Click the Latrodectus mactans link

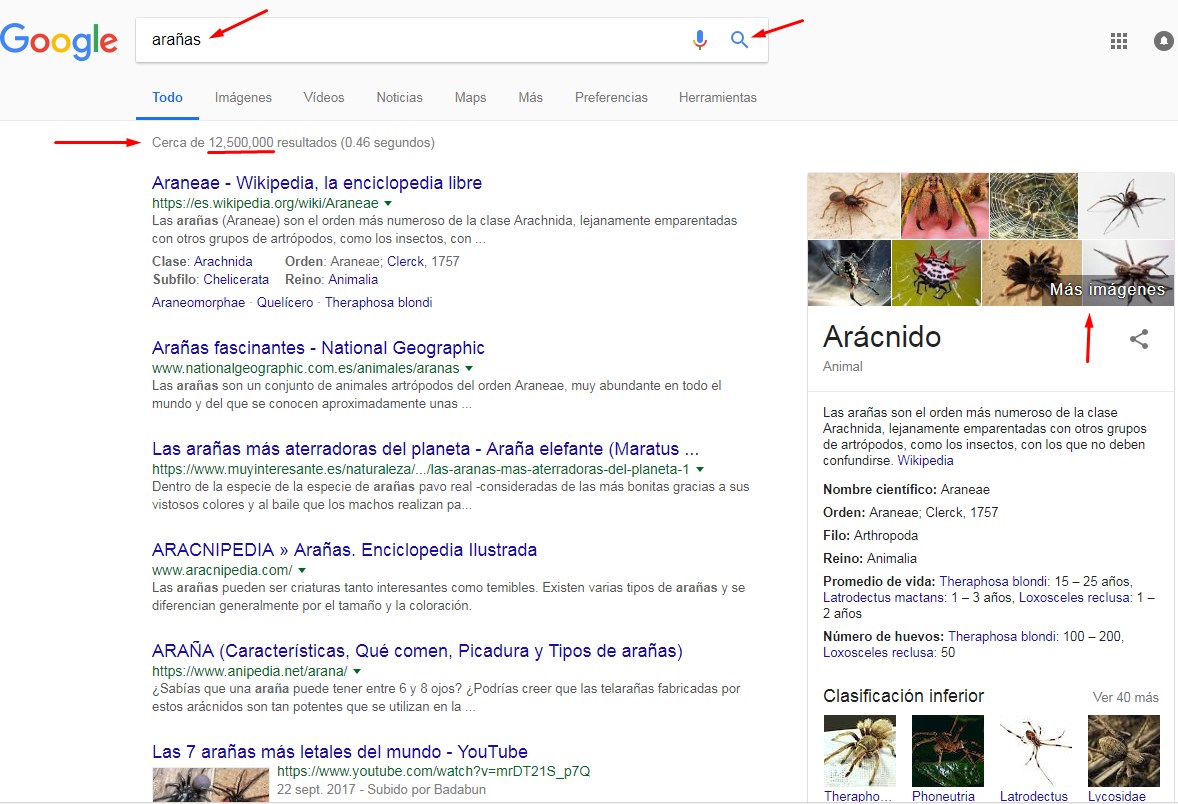coord(884,597)
